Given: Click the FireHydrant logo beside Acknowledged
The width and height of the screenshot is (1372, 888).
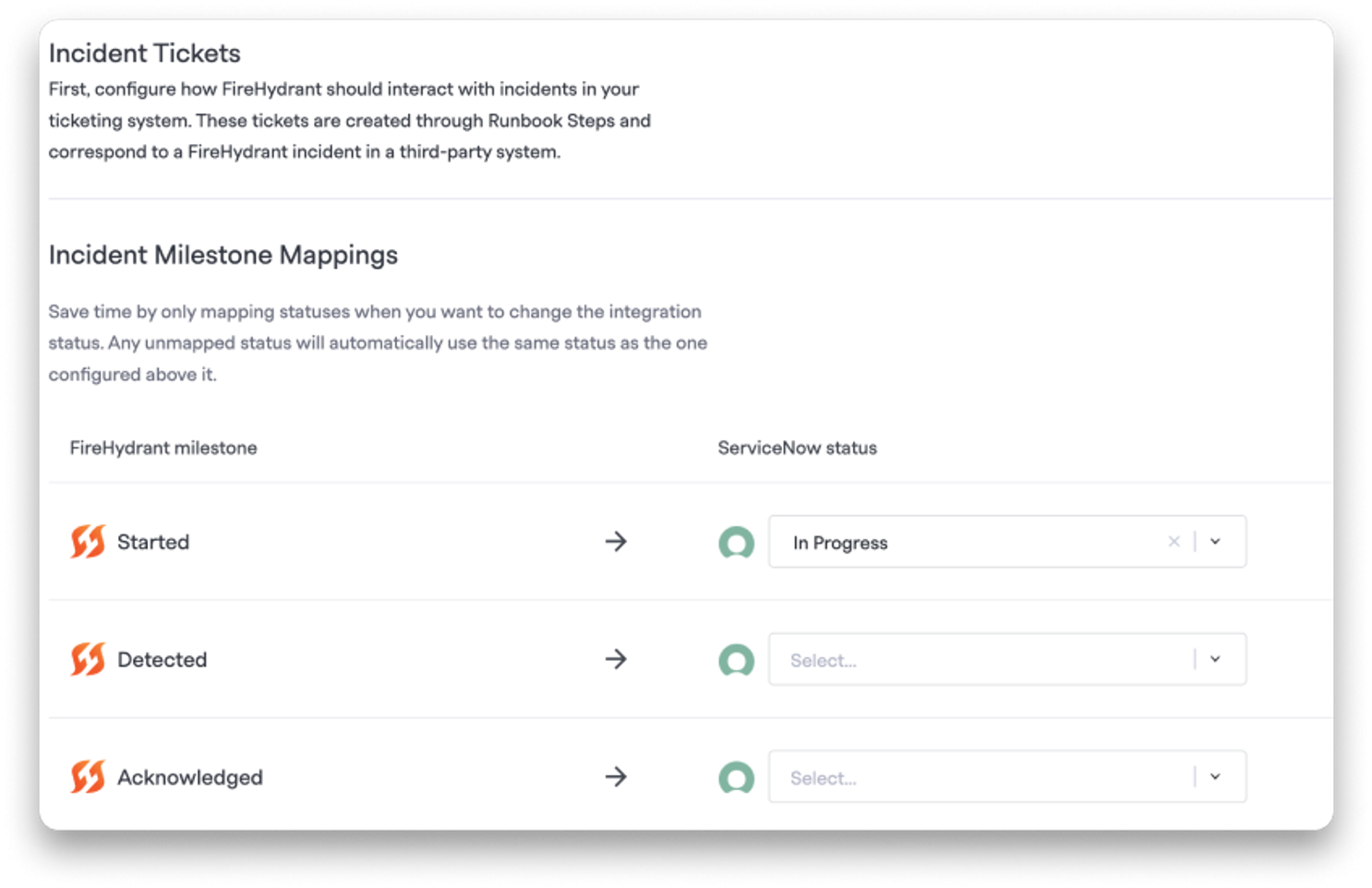Looking at the screenshot, I should [88, 777].
